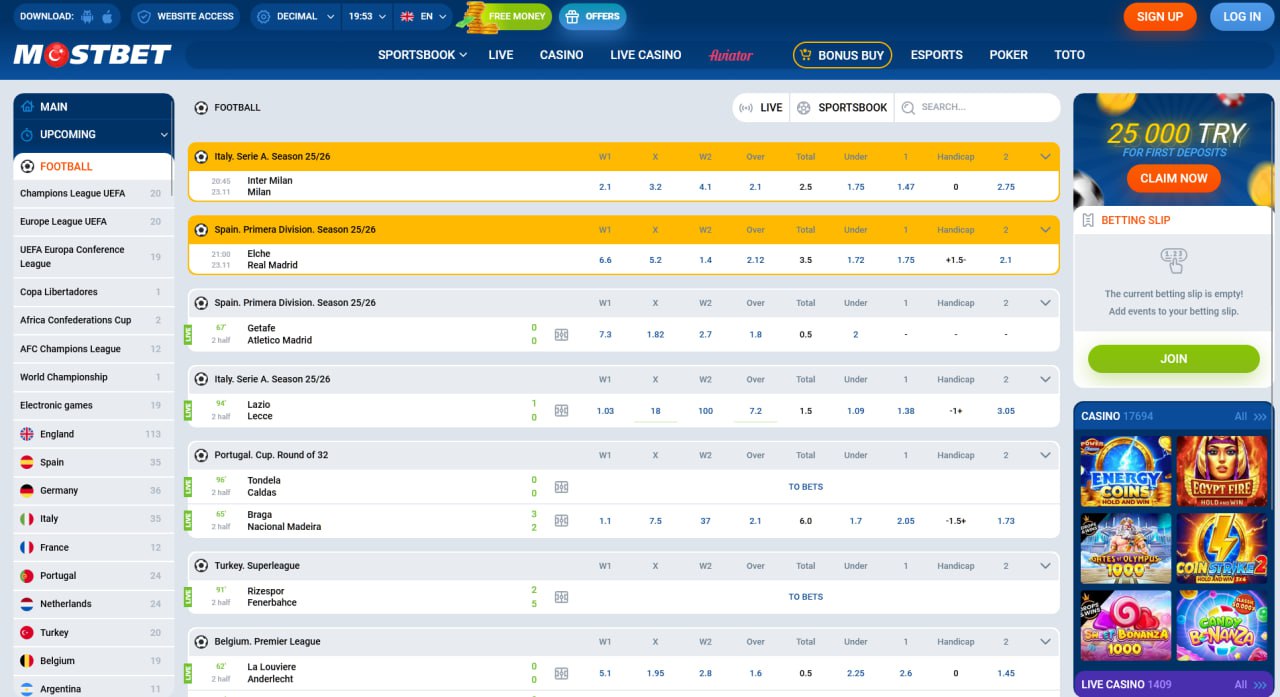Click the France flag icon
Image resolution: width=1280 pixels, height=697 pixels.
tap(27, 547)
